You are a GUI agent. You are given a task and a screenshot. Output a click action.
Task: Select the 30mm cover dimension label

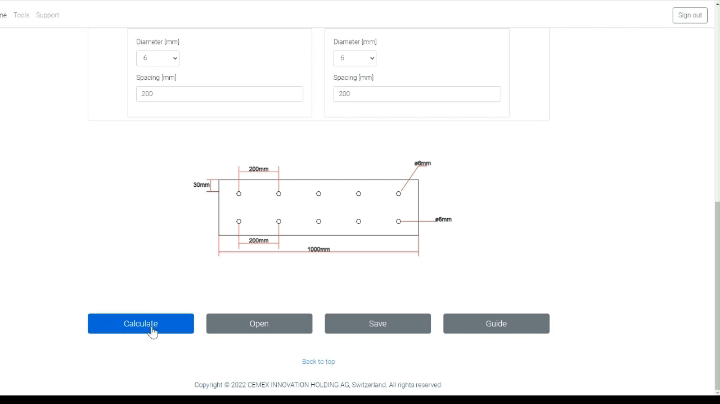[x=201, y=185]
